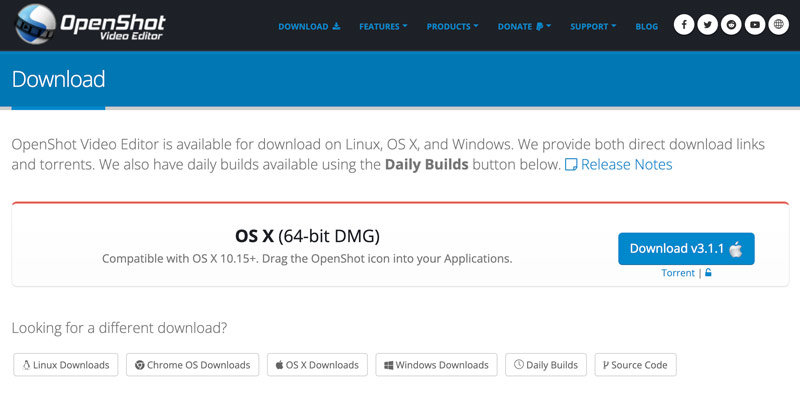The height and width of the screenshot is (400, 800).
Task: Visit the Reddit community icon
Action: tap(732, 26)
